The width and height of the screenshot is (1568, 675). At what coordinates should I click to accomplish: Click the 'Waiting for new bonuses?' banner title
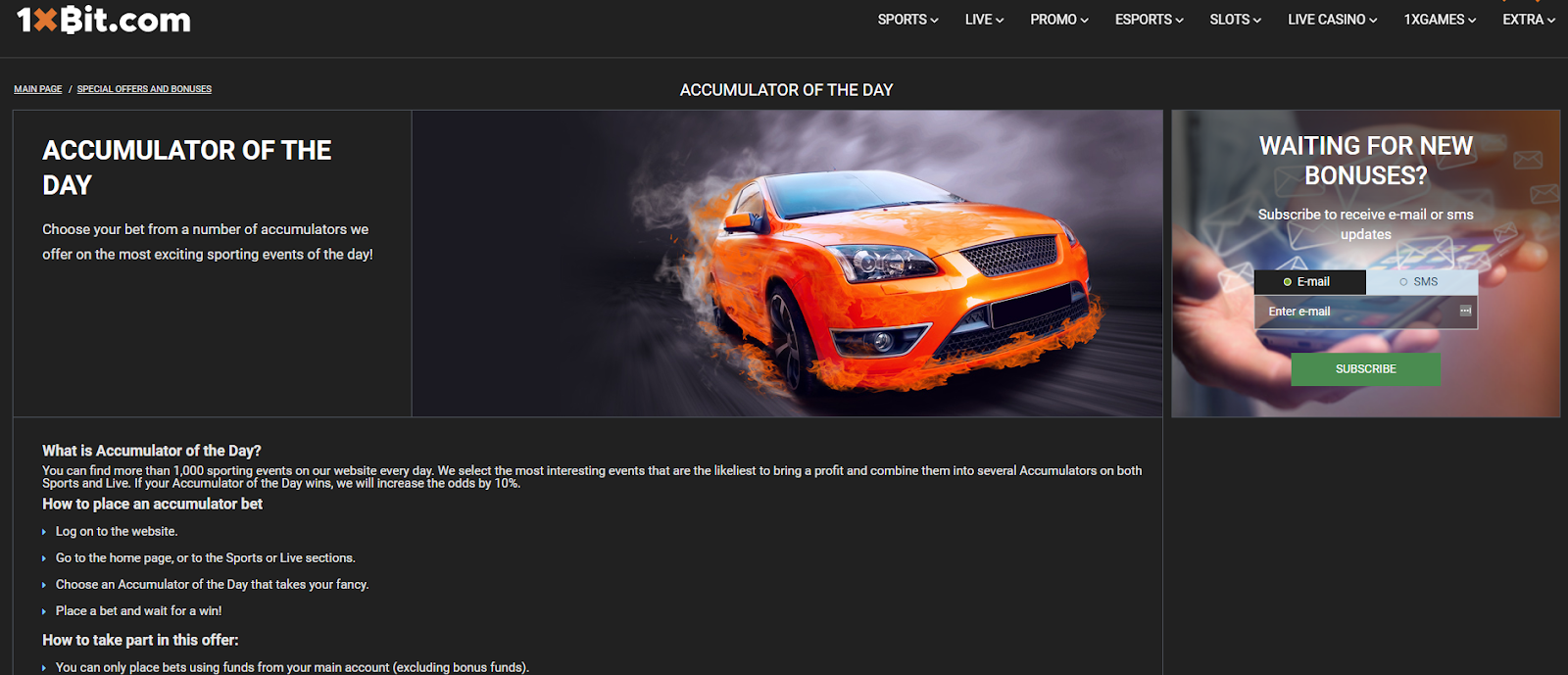tap(1365, 161)
